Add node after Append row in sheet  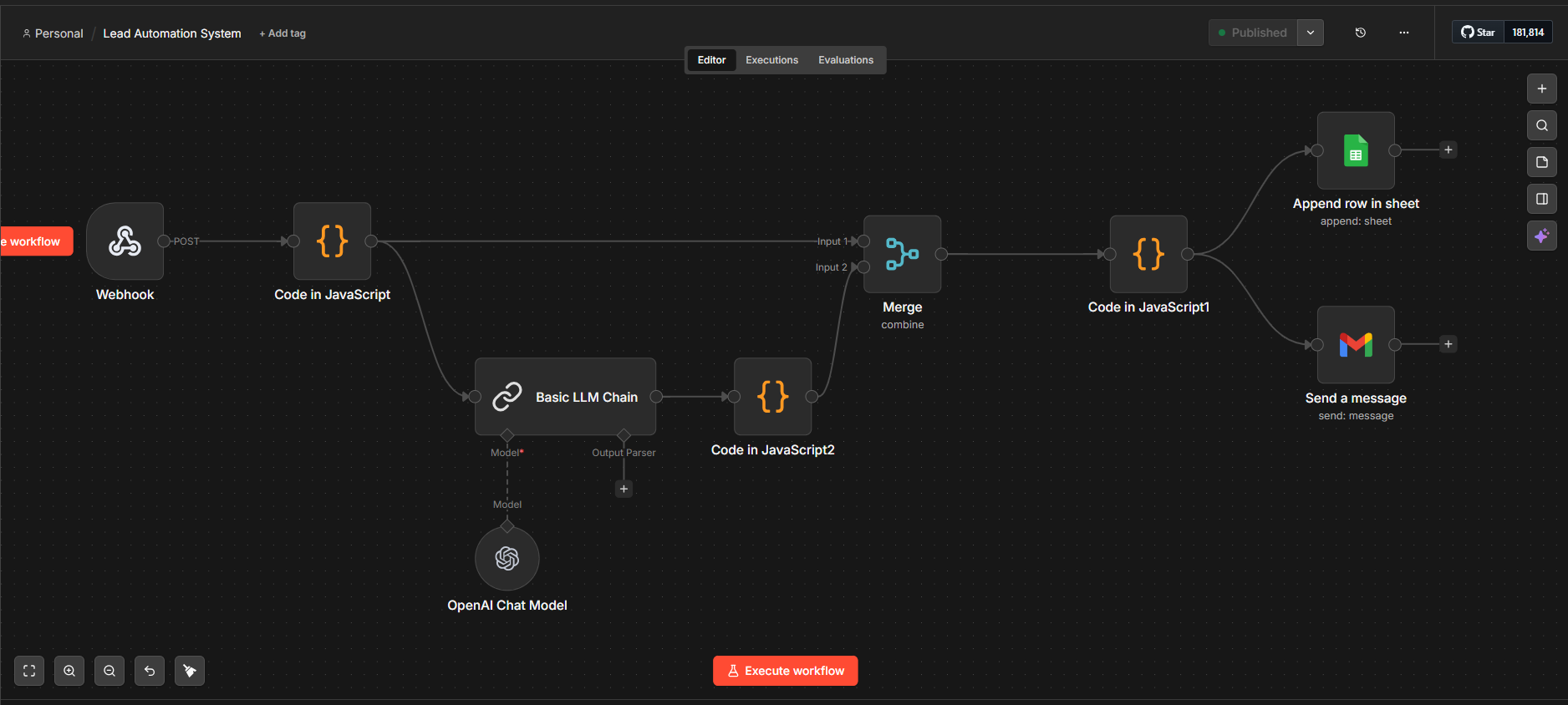point(1448,150)
